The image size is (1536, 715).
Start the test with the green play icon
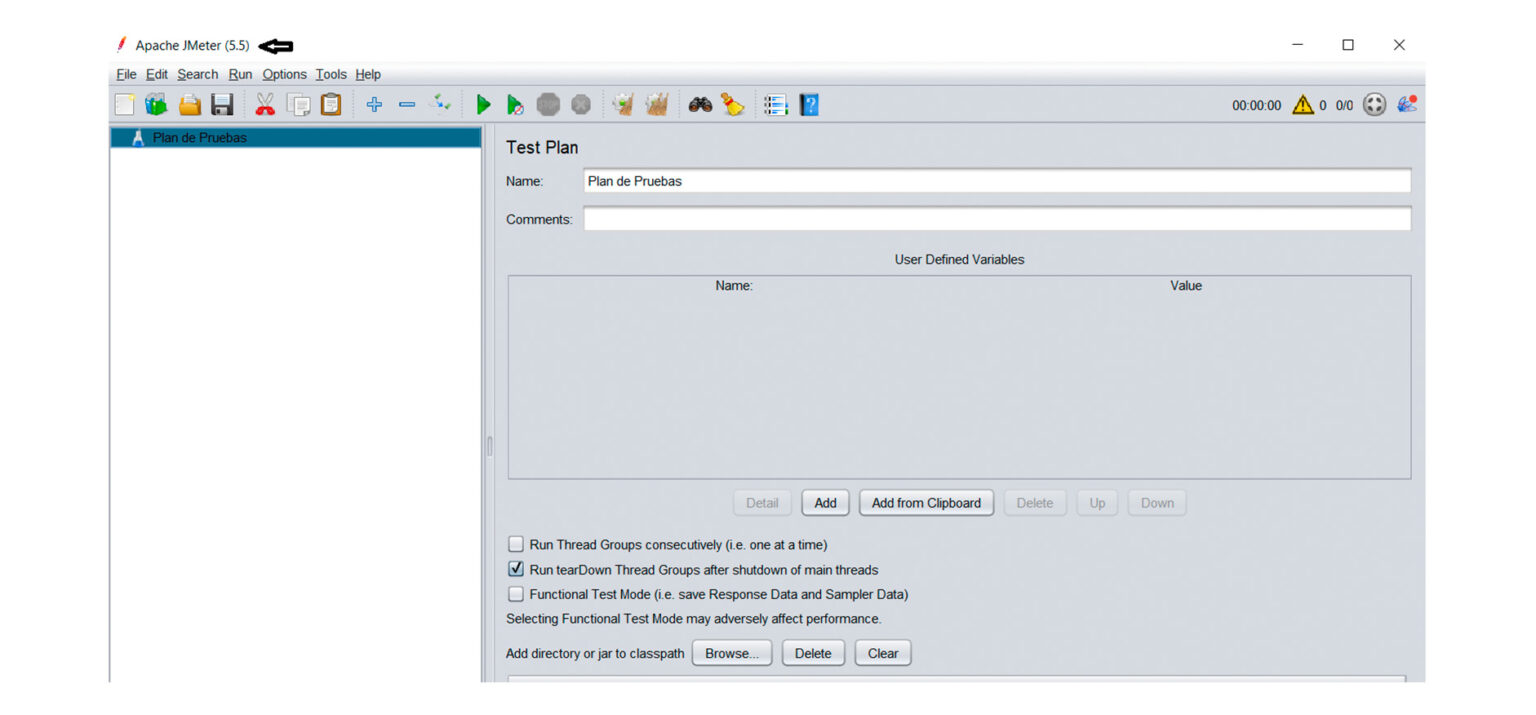point(484,104)
